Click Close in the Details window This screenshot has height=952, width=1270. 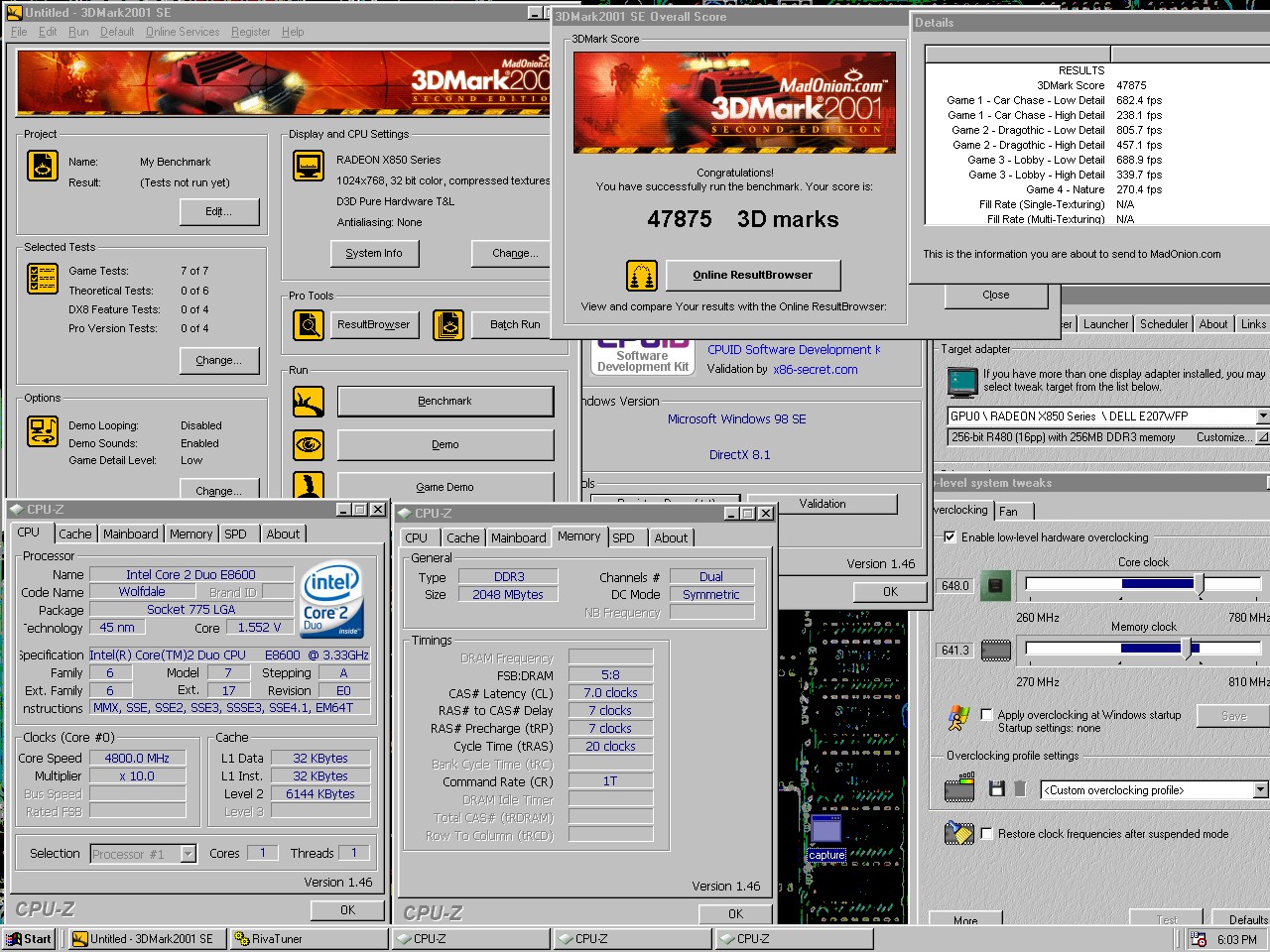point(995,295)
